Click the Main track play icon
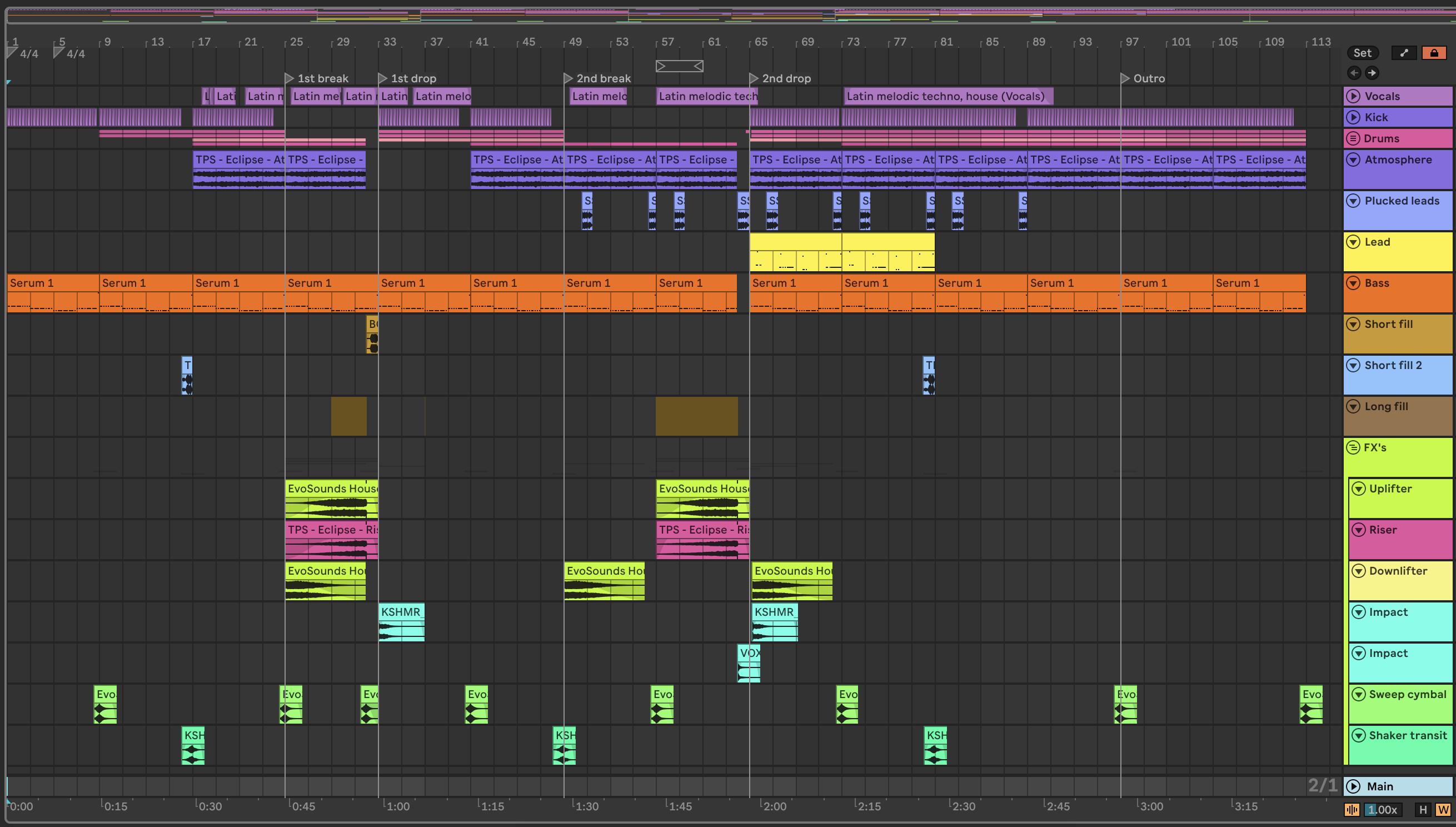 point(1353,786)
